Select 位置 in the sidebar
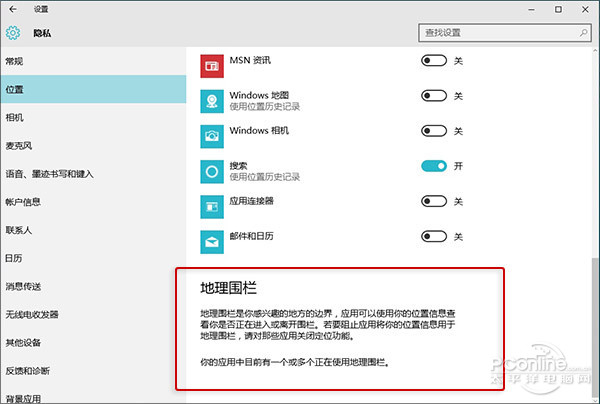This screenshot has height=404, width=600. [x=93, y=89]
